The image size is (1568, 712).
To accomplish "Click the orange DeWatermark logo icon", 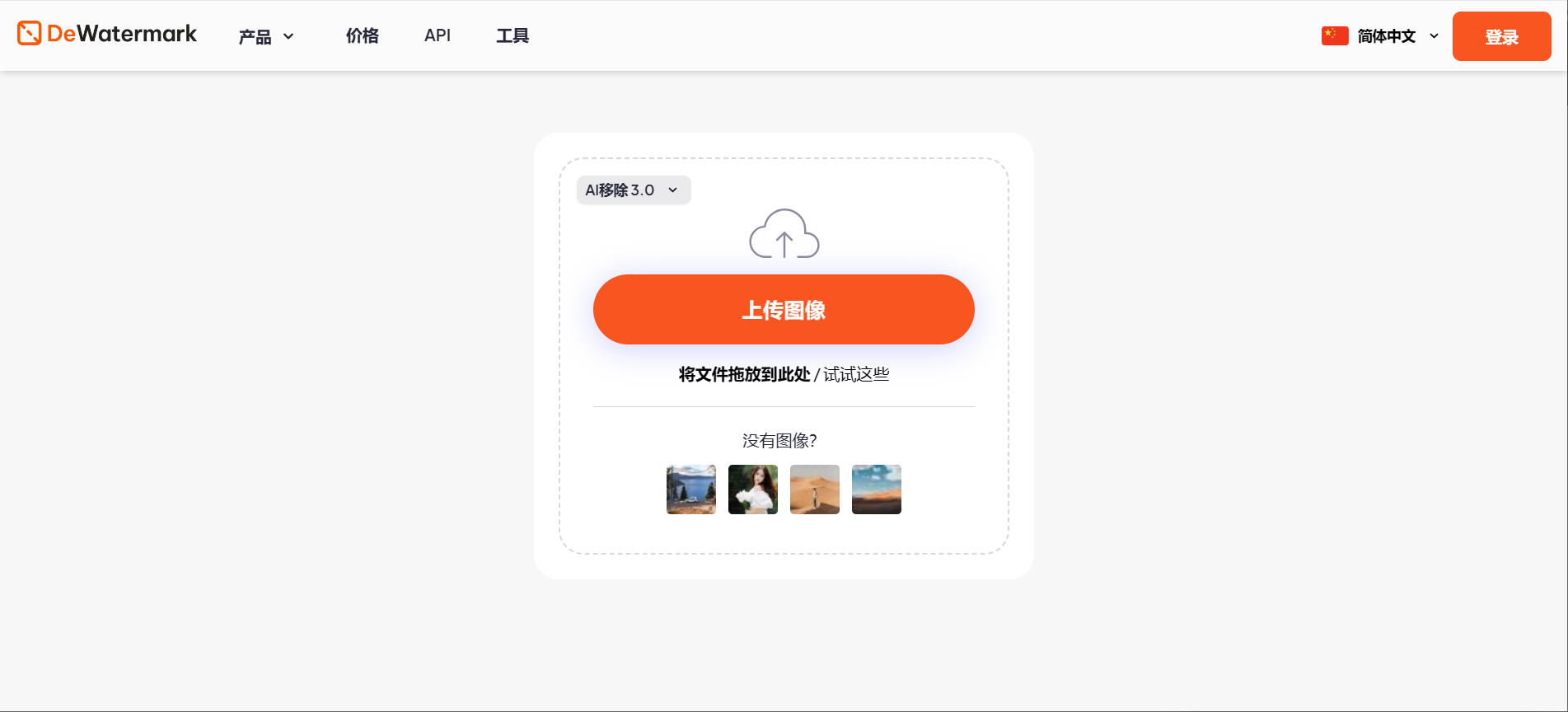I will click(x=29, y=34).
